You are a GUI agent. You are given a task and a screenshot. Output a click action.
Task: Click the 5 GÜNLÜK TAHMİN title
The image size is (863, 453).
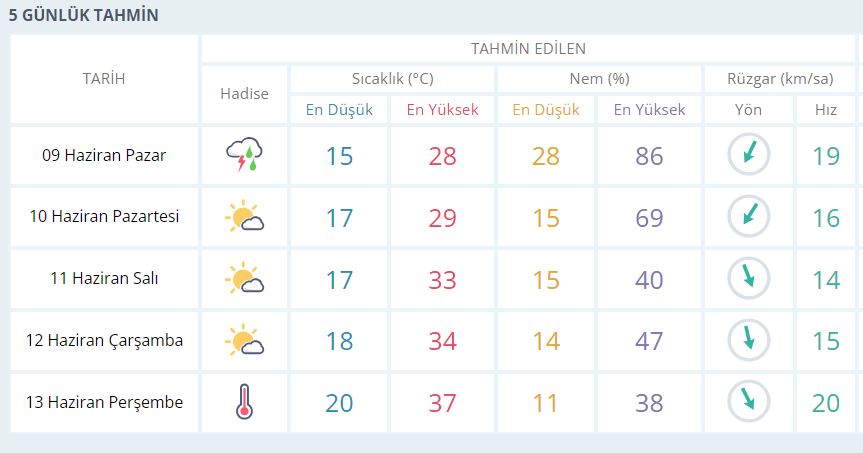click(x=83, y=15)
